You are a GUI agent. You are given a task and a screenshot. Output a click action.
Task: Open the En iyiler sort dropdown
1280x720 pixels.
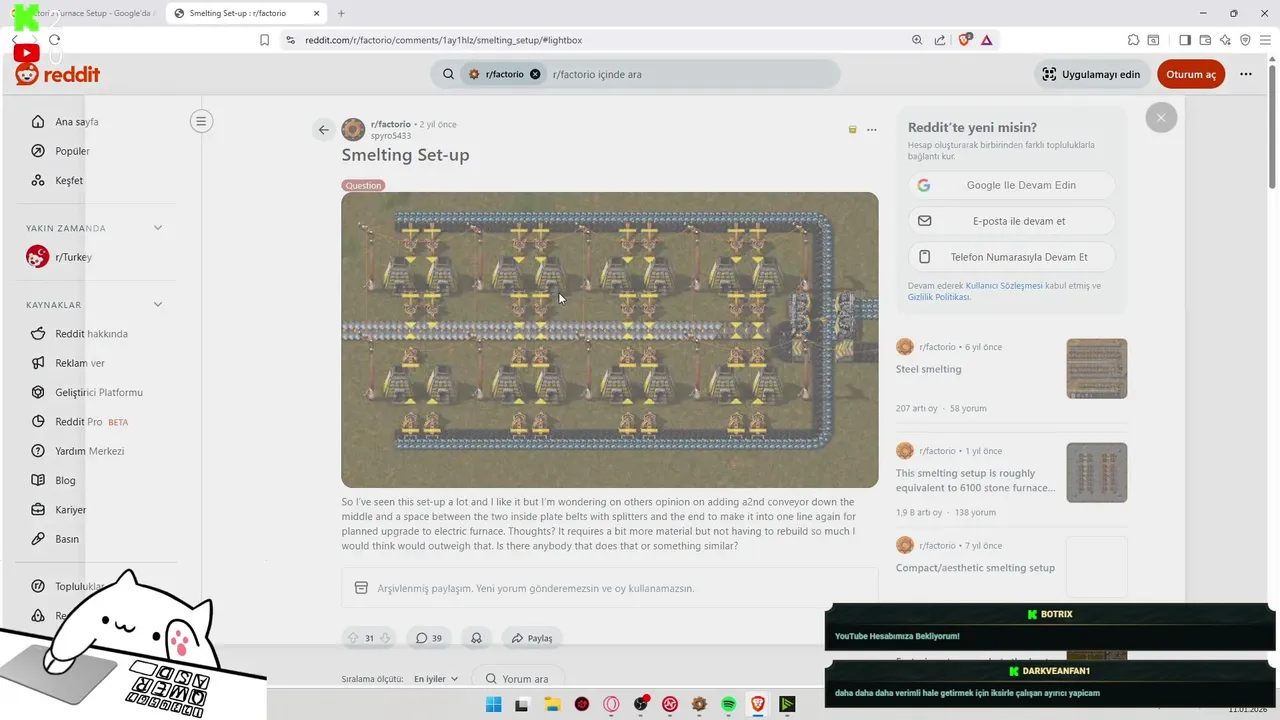(x=436, y=679)
